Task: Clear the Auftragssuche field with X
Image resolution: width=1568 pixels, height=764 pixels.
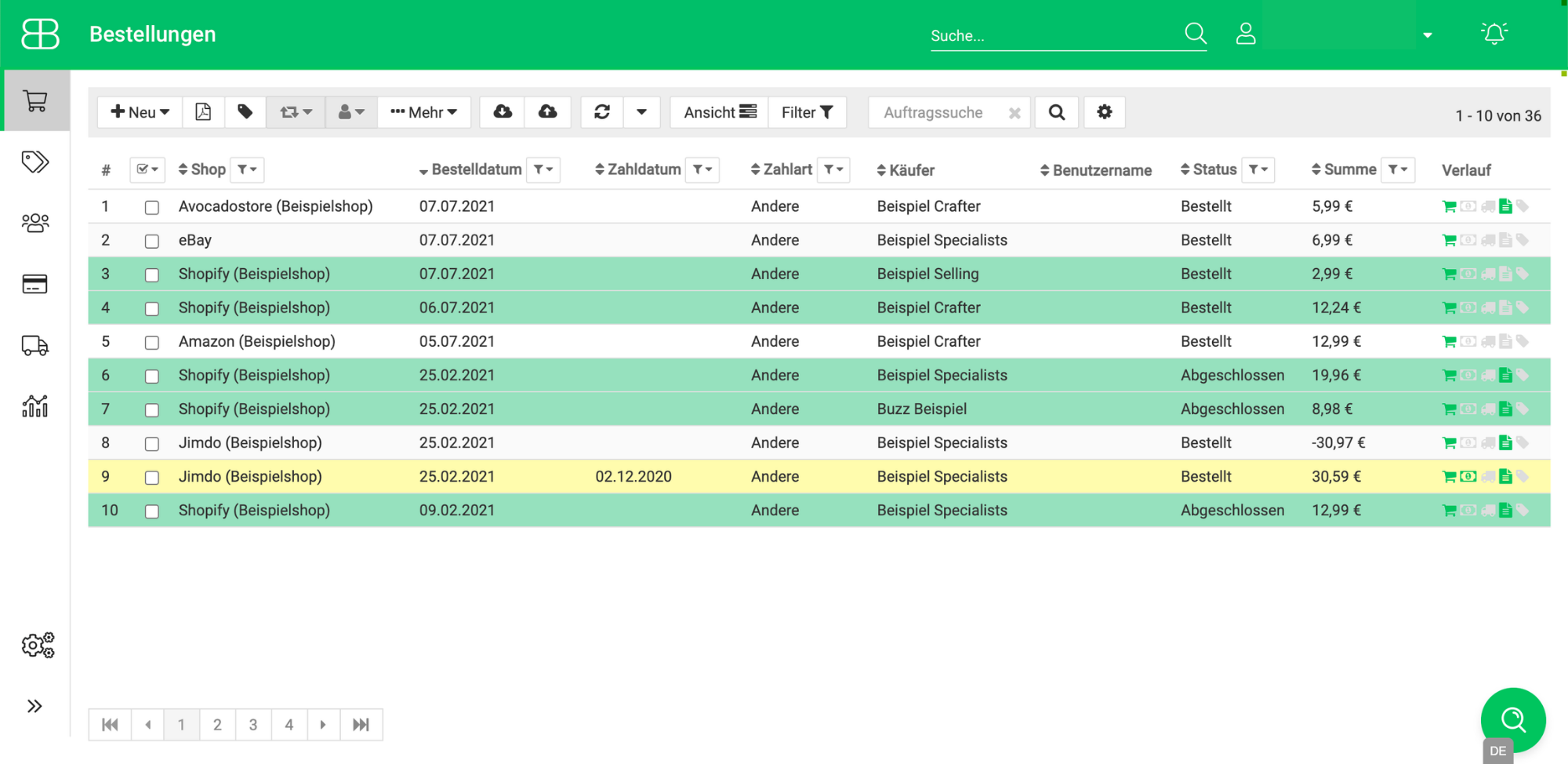Action: click(x=1014, y=113)
